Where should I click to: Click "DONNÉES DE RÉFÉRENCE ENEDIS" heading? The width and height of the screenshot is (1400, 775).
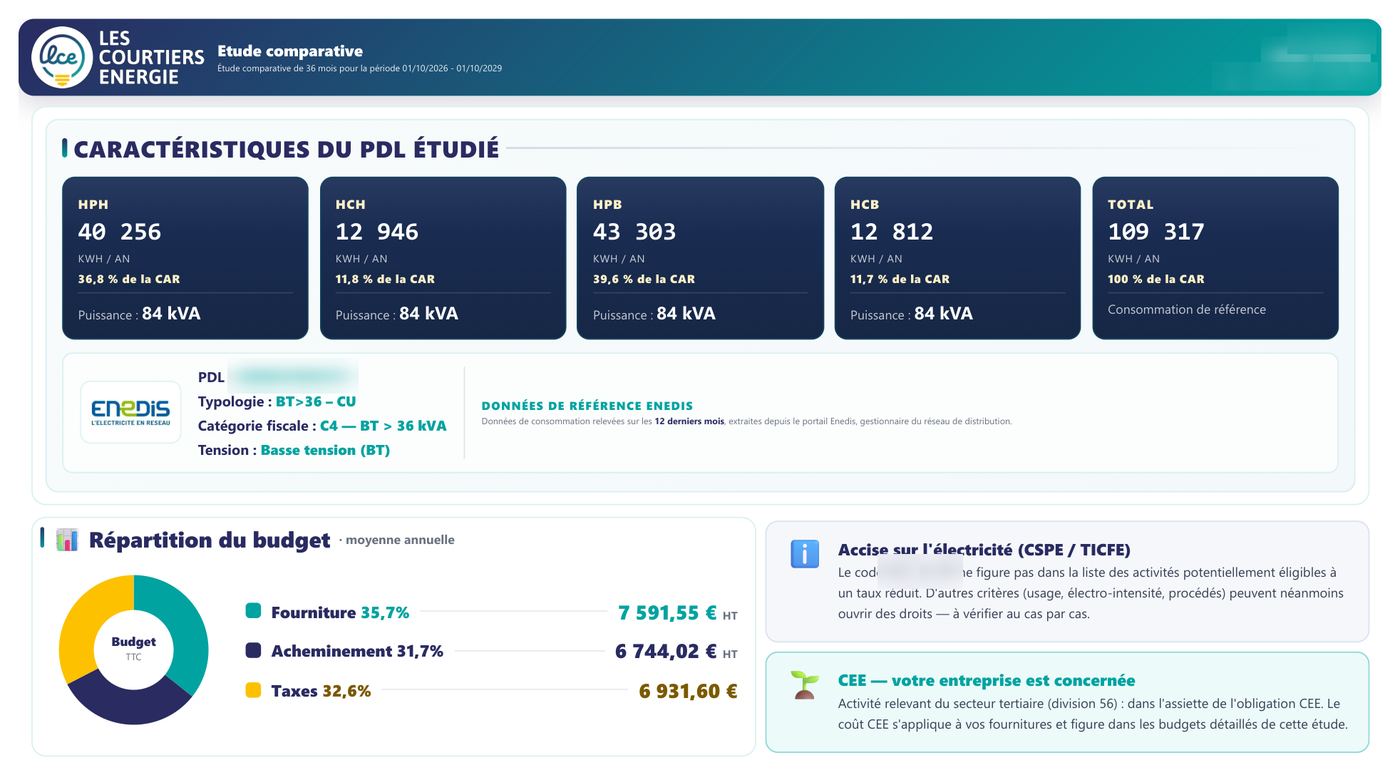[x=587, y=406]
